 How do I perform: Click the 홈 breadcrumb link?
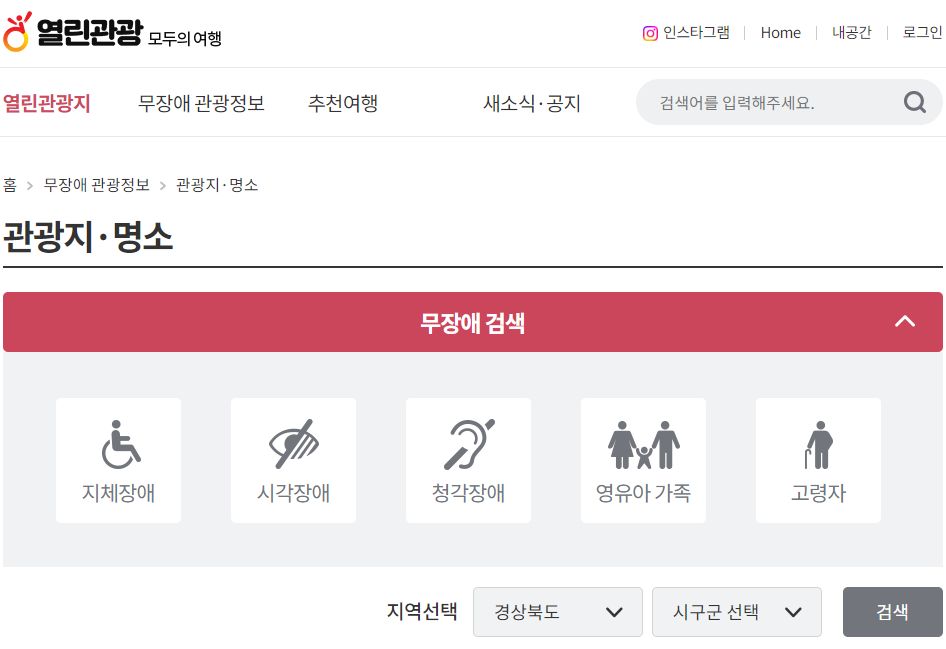pyautogui.click(x=10, y=185)
